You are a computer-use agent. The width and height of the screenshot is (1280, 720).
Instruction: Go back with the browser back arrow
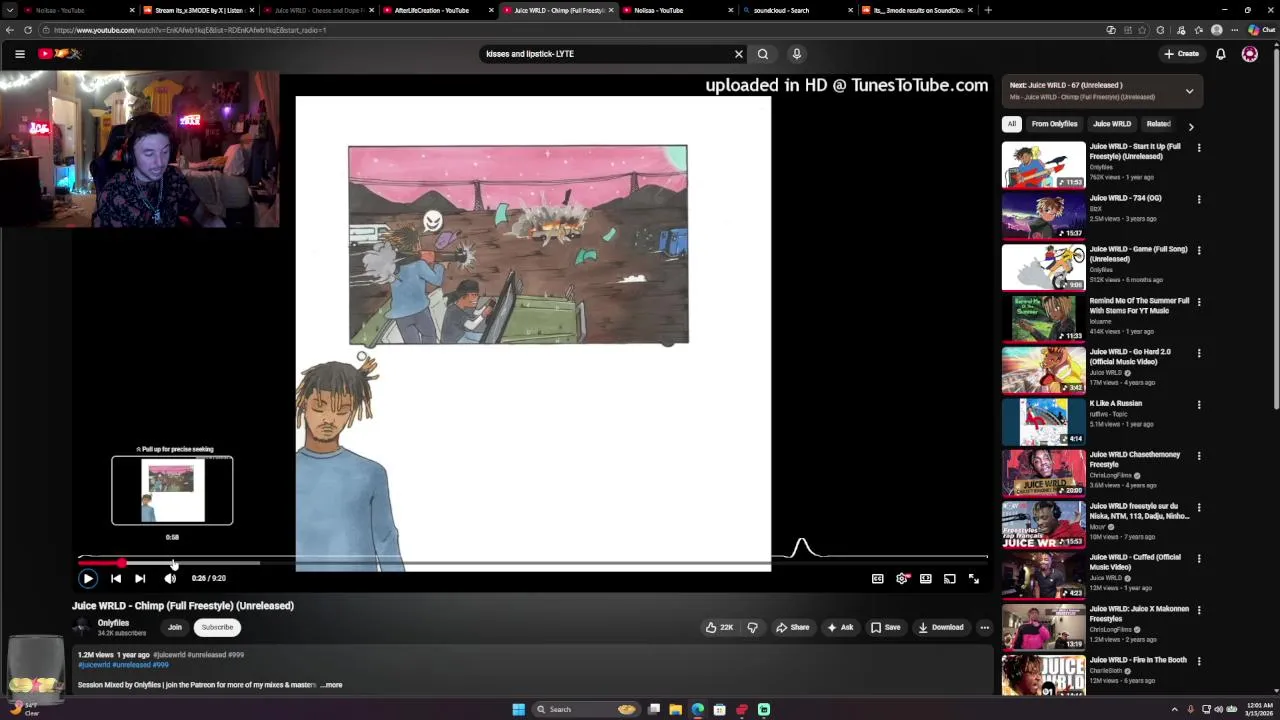[11, 30]
